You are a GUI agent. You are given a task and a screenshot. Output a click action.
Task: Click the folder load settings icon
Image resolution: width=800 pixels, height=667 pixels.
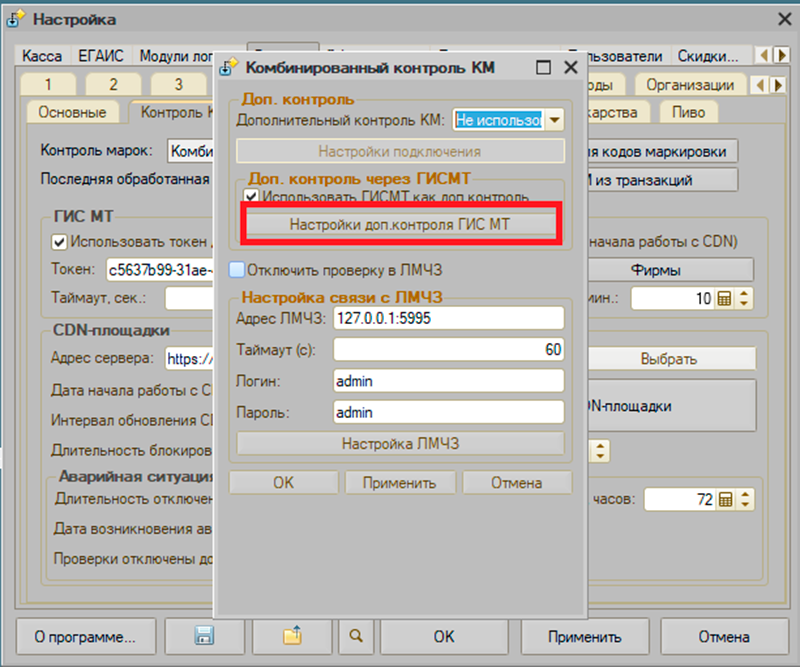click(292, 636)
